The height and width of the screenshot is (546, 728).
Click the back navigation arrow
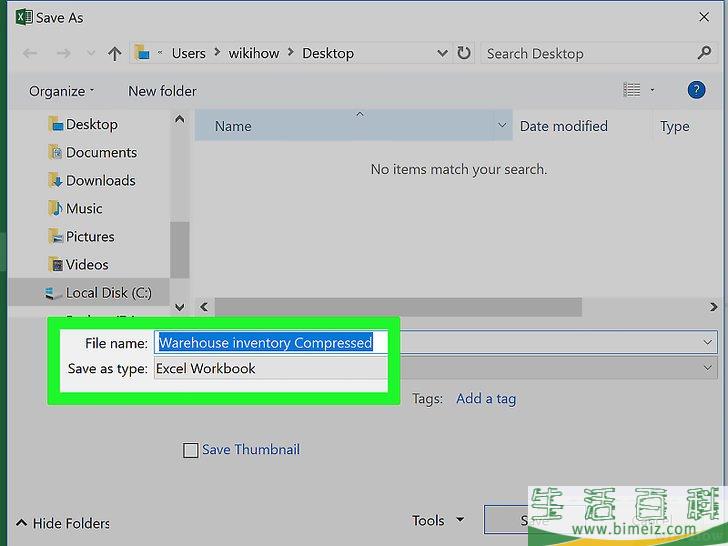tap(28, 54)
